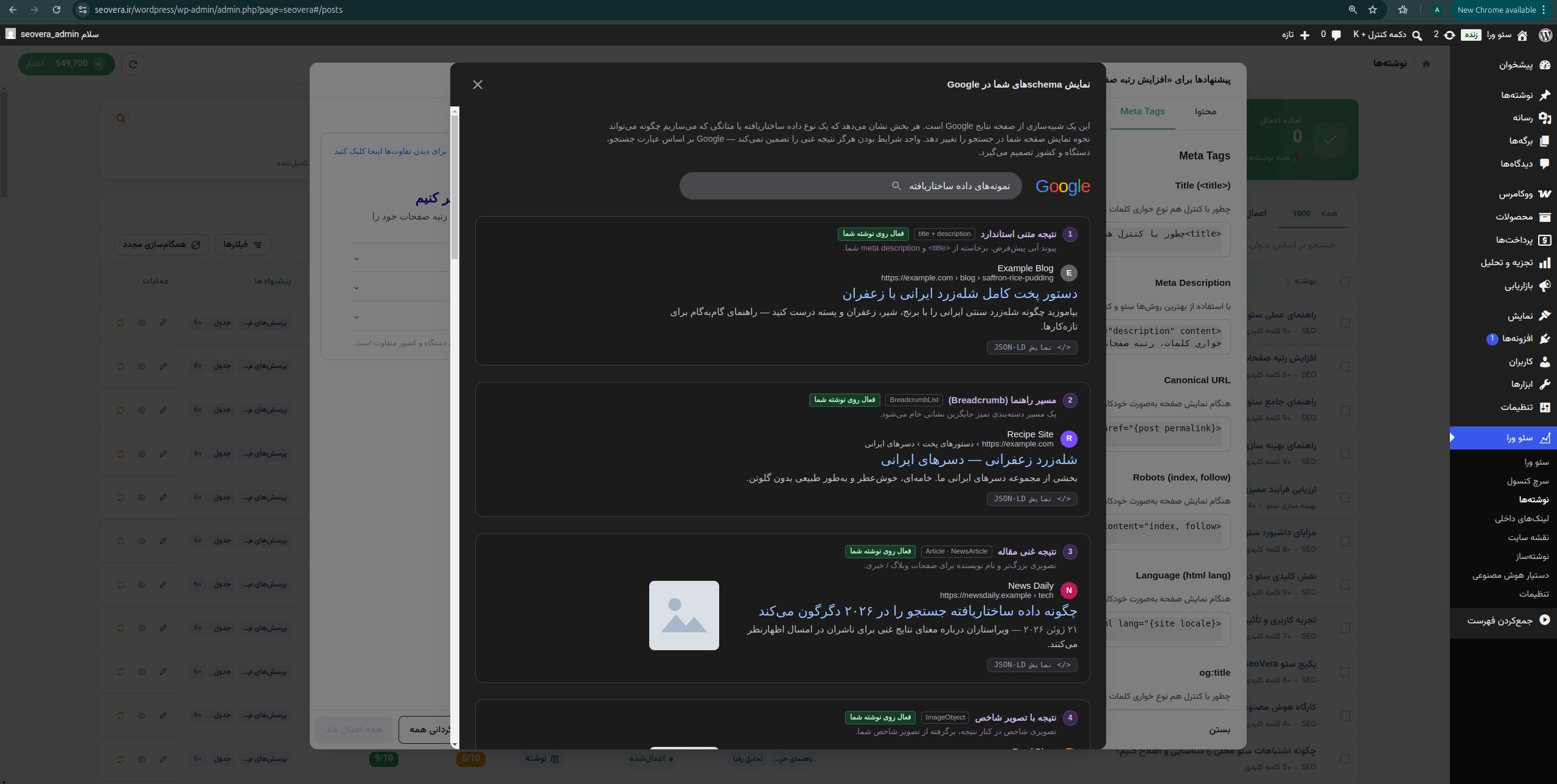
Task: Expand نمایش JSON-LD under نتیجه متنی استاندارد
Action: [x=1032, y=347]
